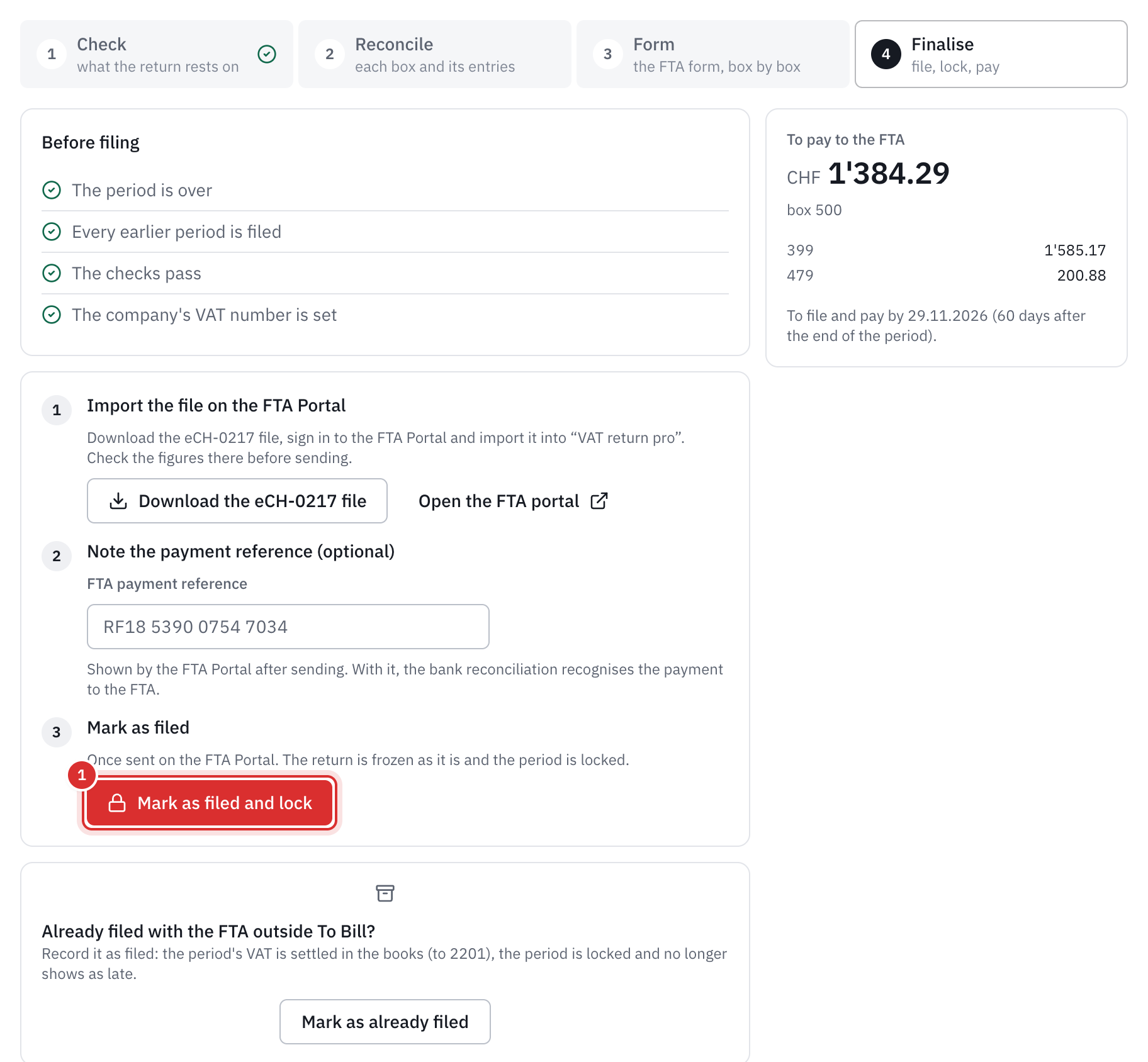Click the lock icon on the red button

click(x=117, y=803)
